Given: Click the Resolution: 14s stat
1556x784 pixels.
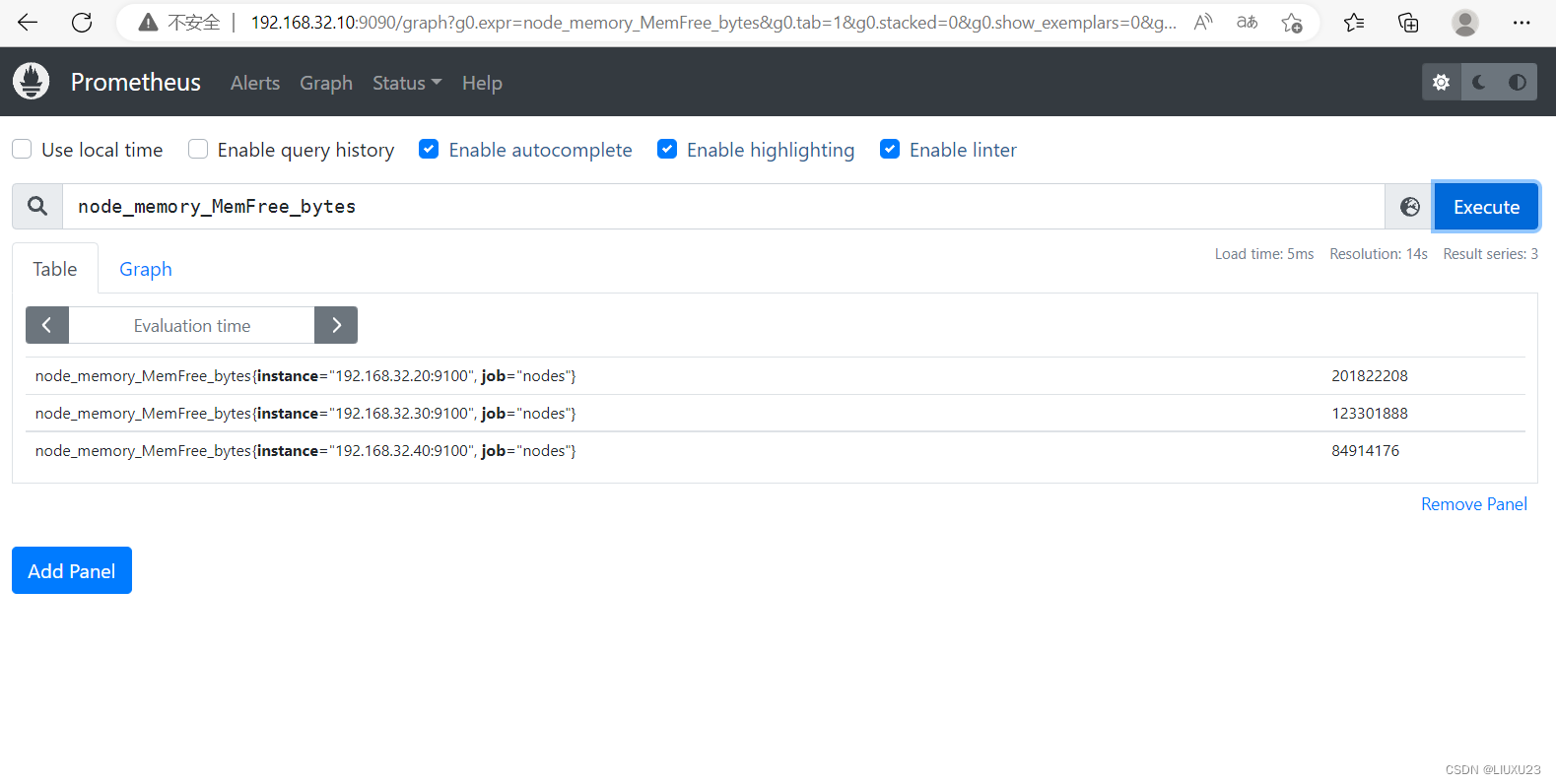Looking at the screenshot, I should tap(1379, 254).
